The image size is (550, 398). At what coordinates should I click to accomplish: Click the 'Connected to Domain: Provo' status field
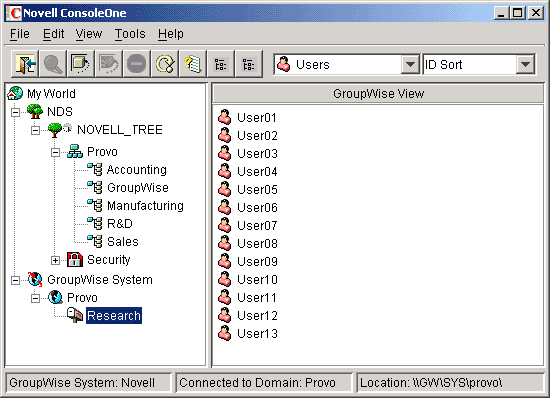(x=264, y=383)
